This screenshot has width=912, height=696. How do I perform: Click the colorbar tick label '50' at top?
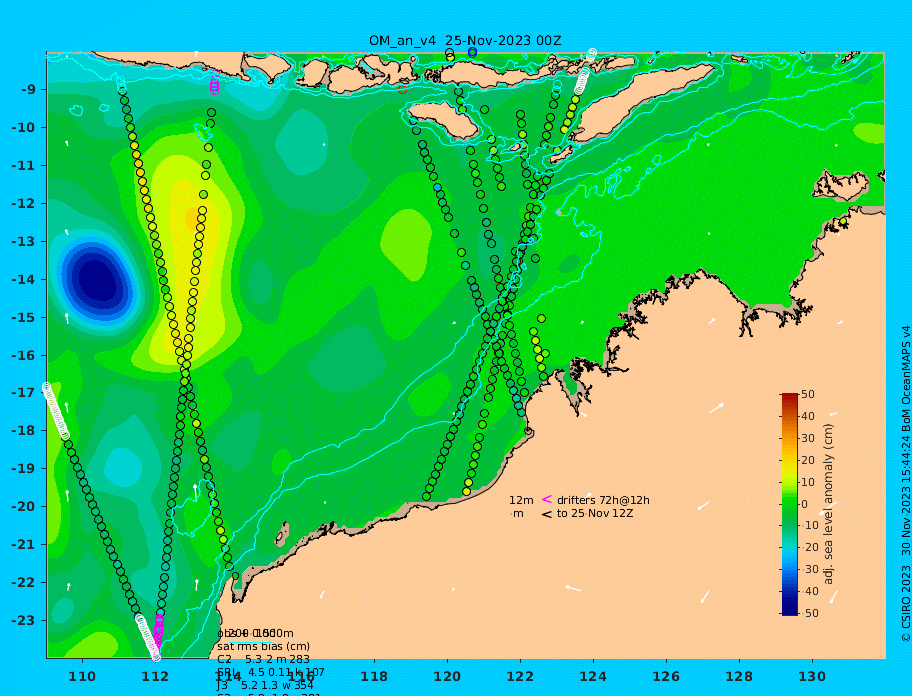tap(808, 394)
